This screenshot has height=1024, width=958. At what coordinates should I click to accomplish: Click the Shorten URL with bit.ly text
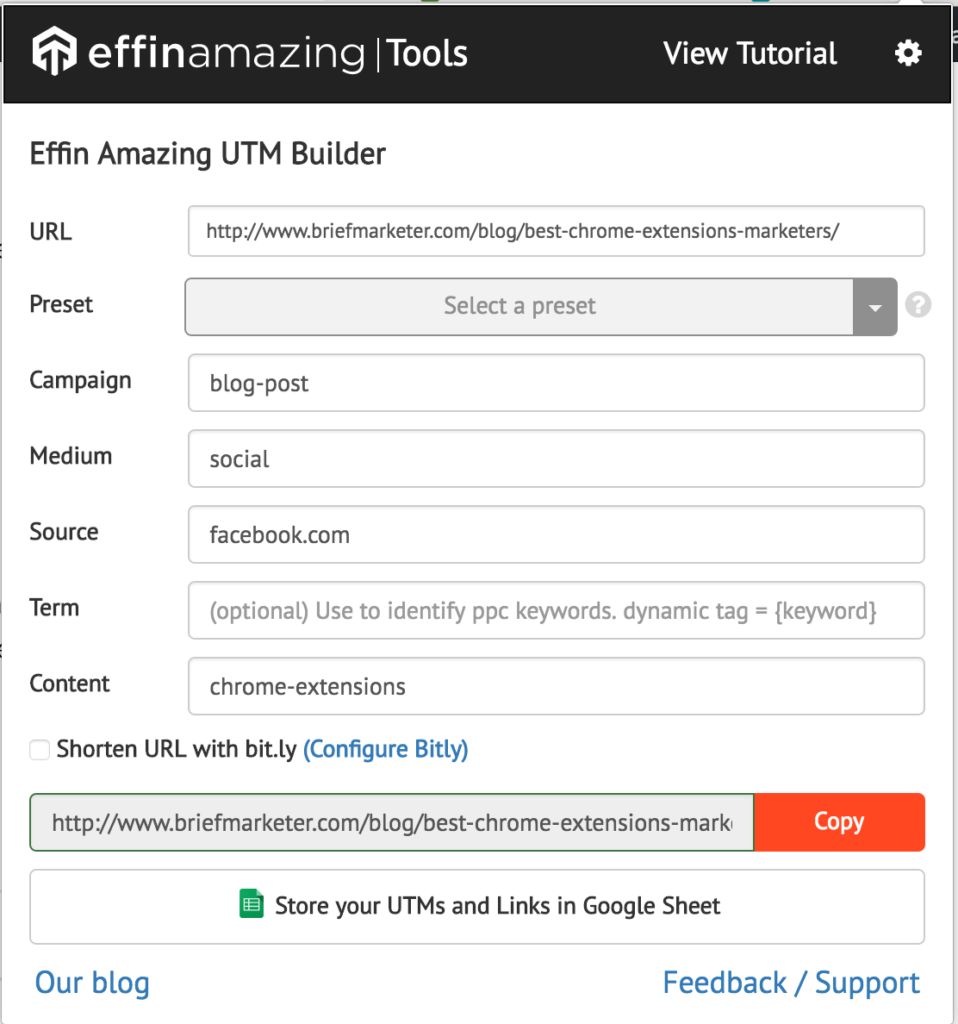pyautogui.click(x=176, y=749)
